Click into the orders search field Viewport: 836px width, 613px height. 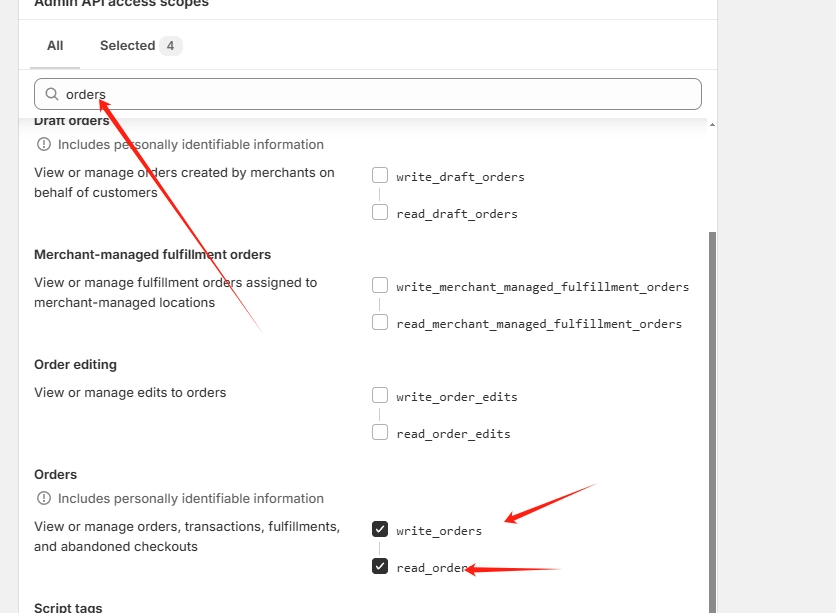pos(368,94)
